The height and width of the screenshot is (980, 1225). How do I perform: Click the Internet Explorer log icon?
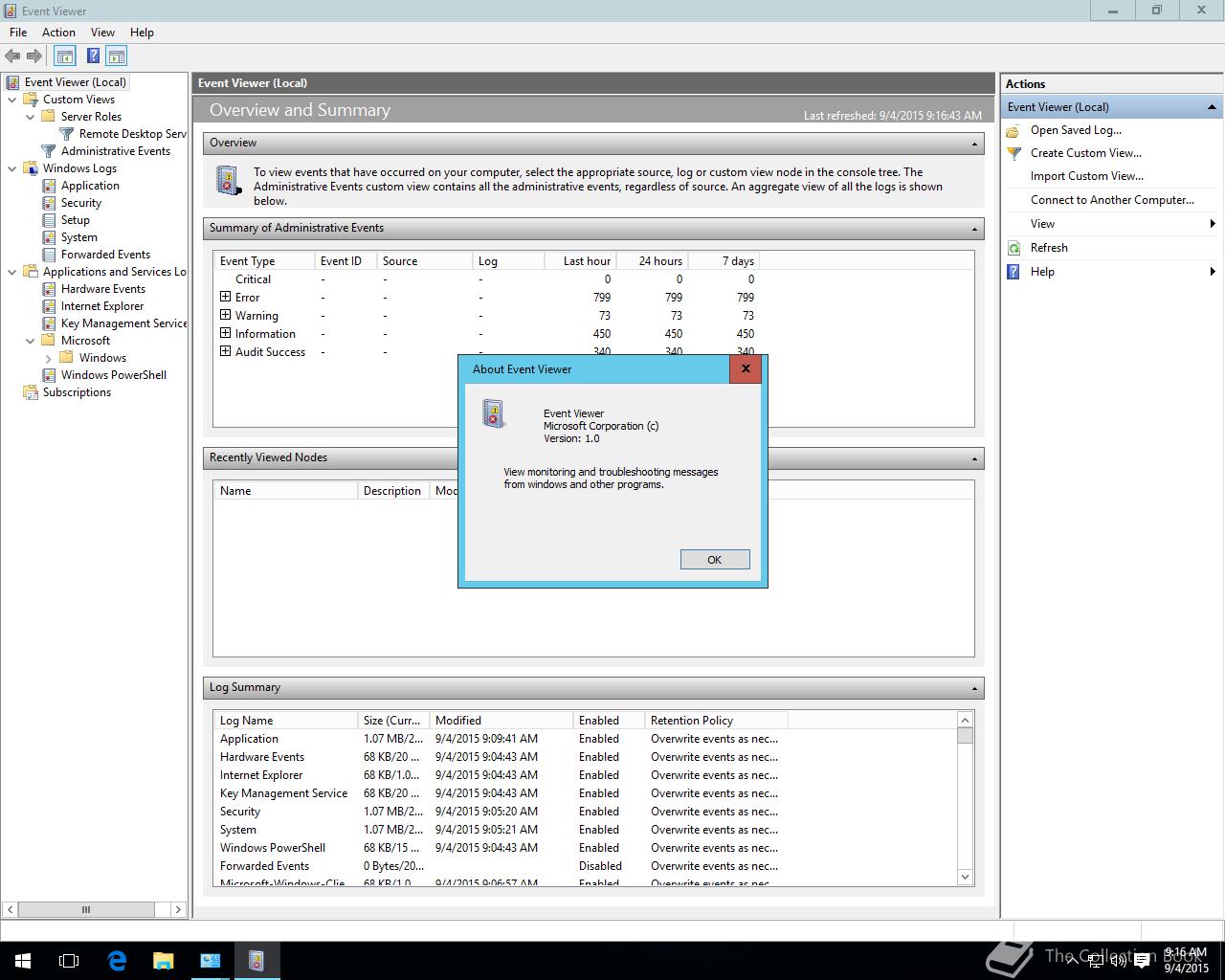click(x=49, y=306)
